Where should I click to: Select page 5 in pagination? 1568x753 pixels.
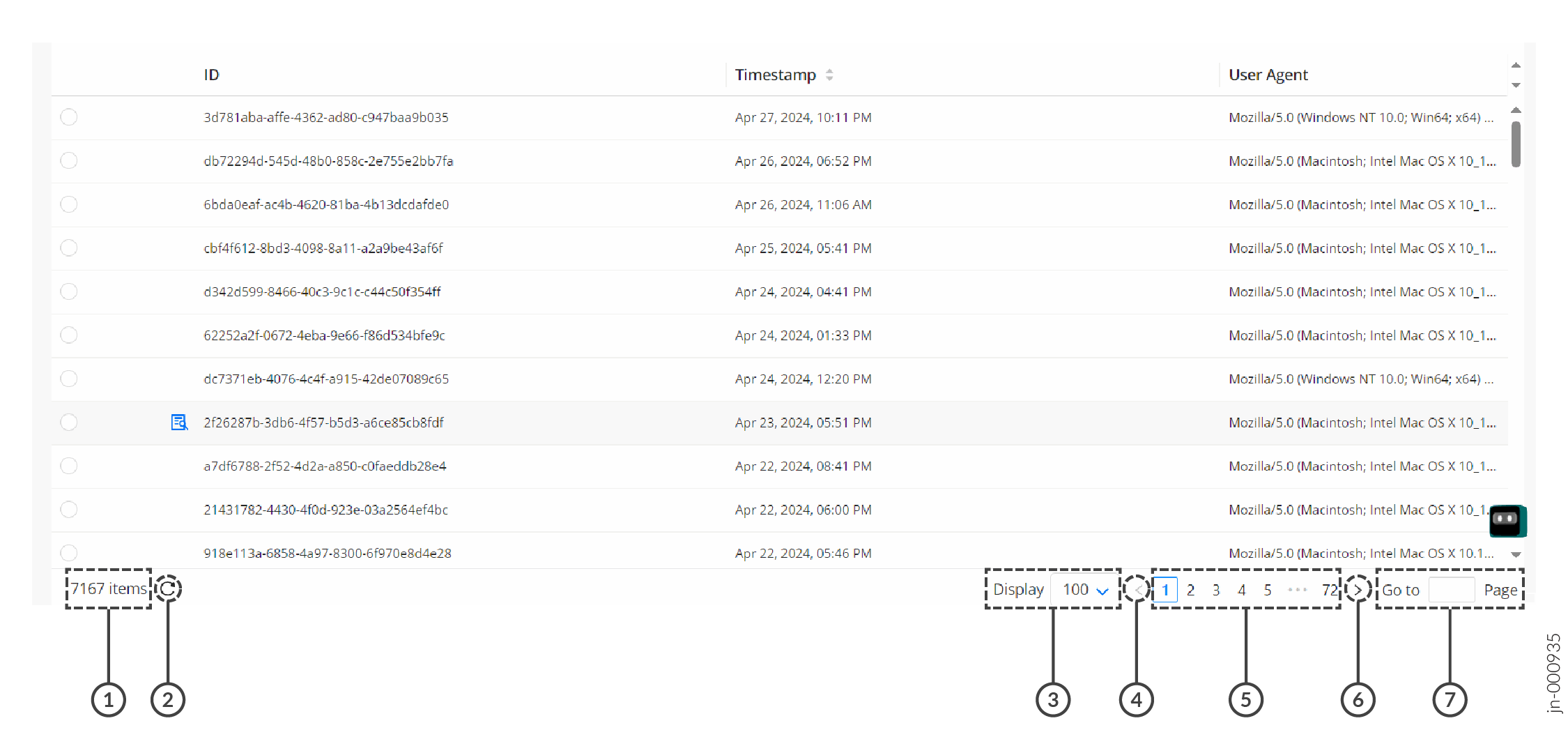coord(1268,589)
